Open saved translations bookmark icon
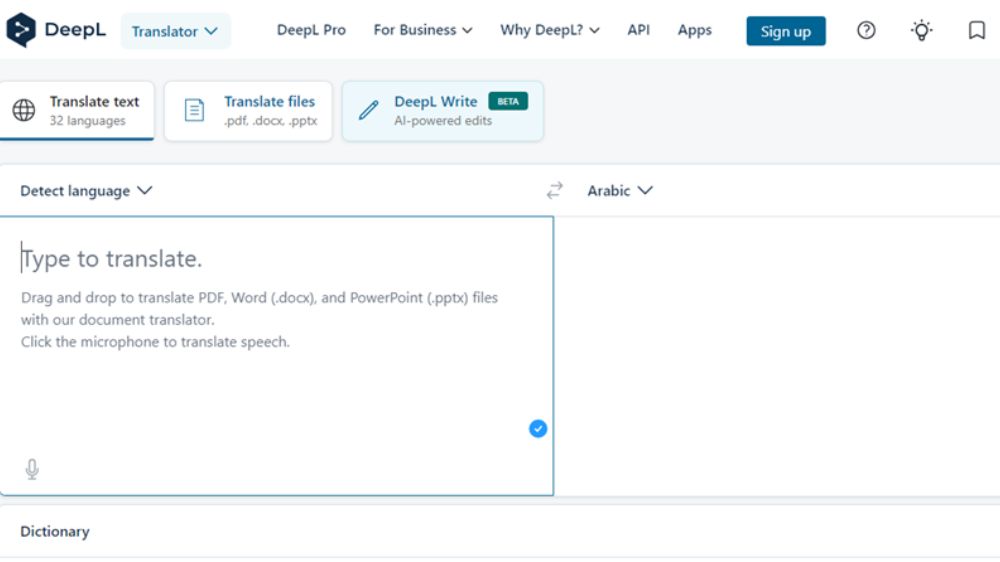 tap(977, 30)
